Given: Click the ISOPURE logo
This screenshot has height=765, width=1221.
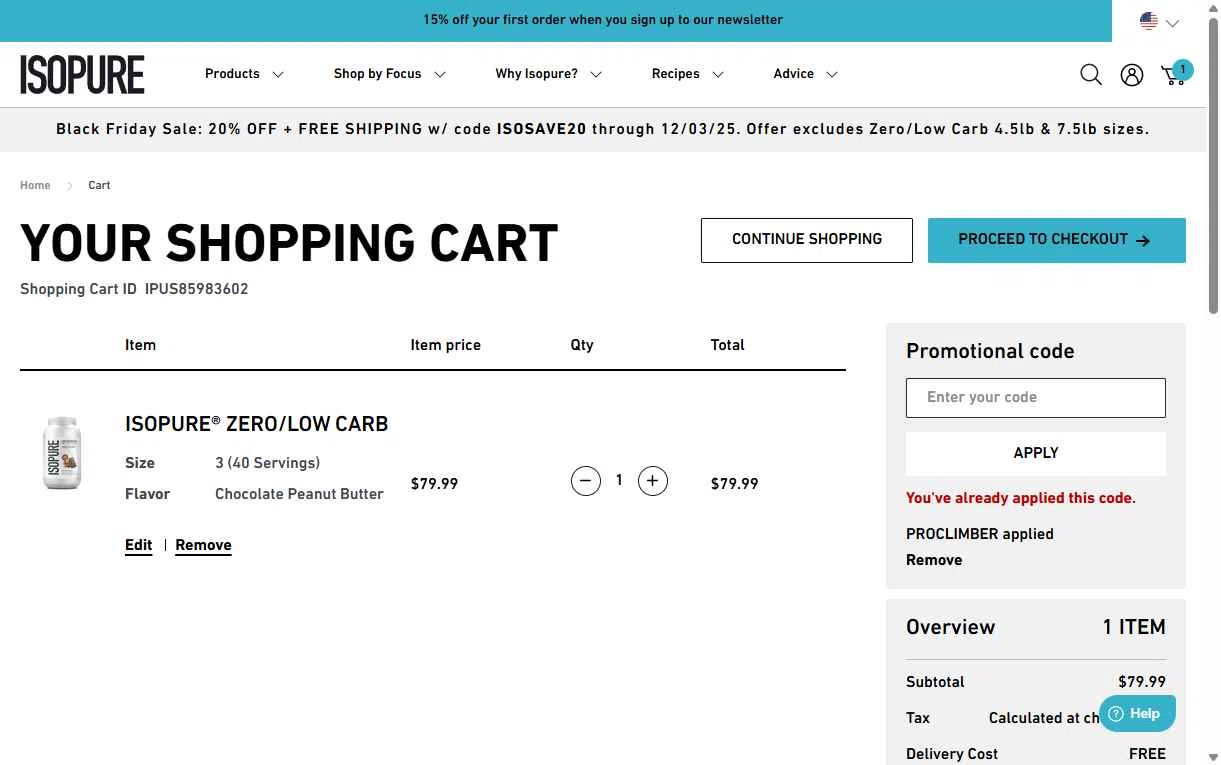Looking at the screenshot, I should 82,75.
